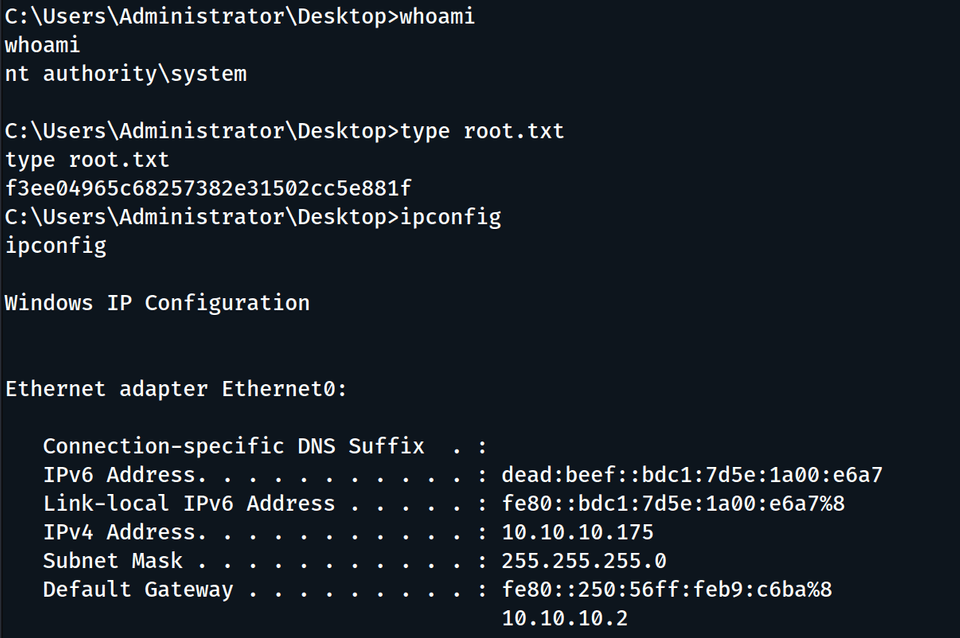Click the 'type root.txt' command after the prompt
The image size is (960, 638).
click(481, 131)
